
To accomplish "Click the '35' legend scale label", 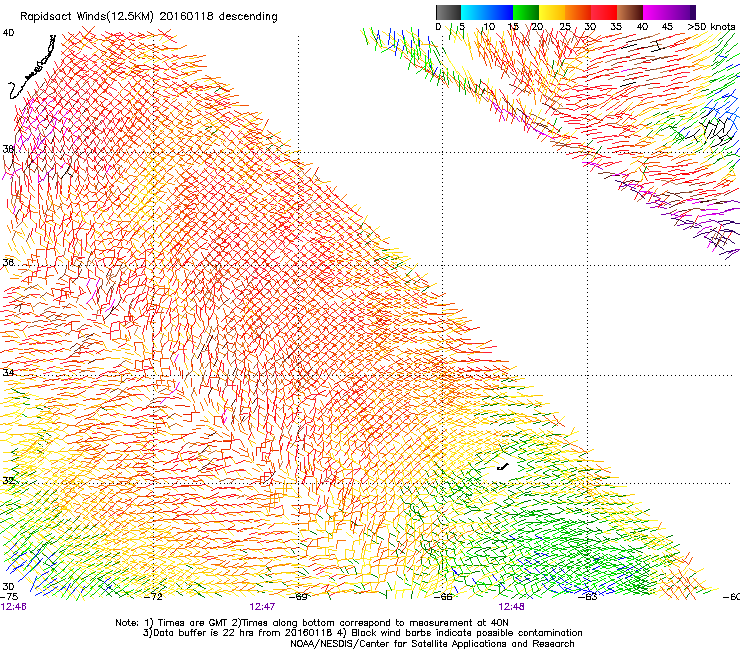I will pyautogui.click(x=616, y=27).
